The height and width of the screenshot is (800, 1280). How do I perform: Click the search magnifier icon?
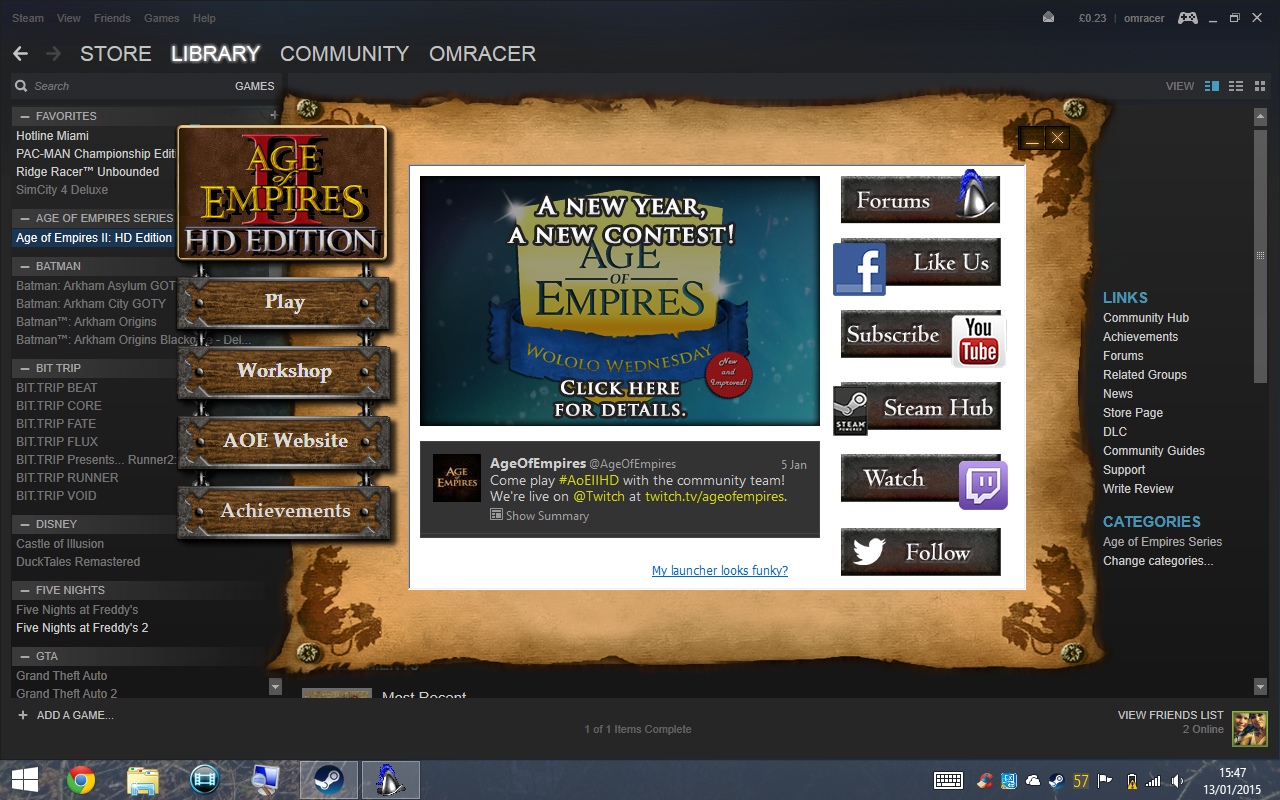21,86
